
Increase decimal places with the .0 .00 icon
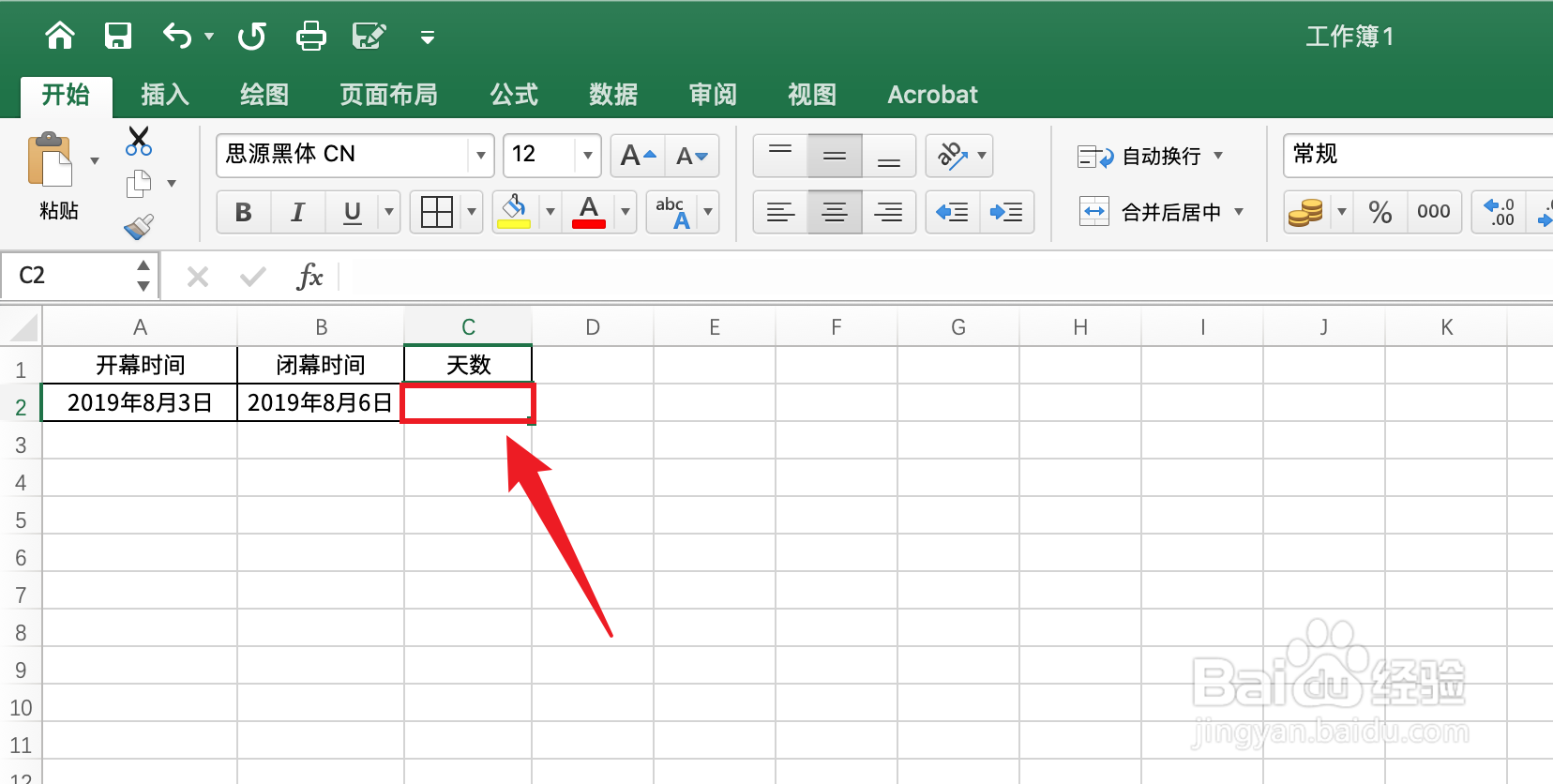pos(1499,213)
